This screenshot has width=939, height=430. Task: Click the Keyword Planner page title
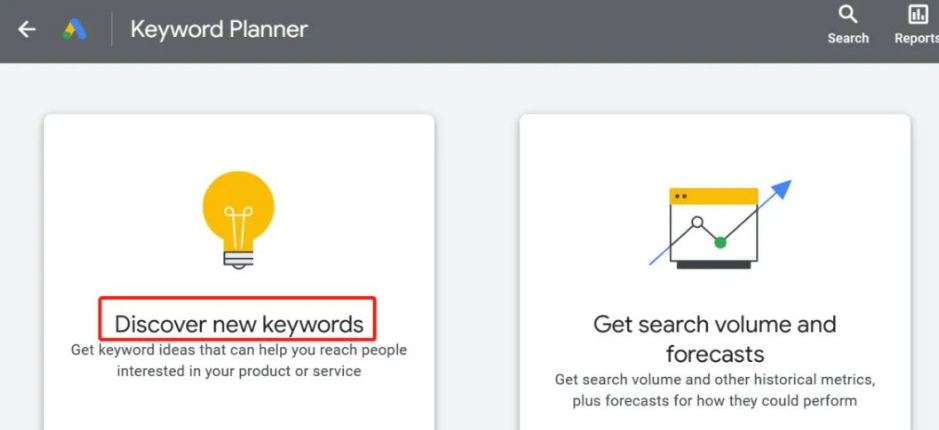tap(219, 29)
